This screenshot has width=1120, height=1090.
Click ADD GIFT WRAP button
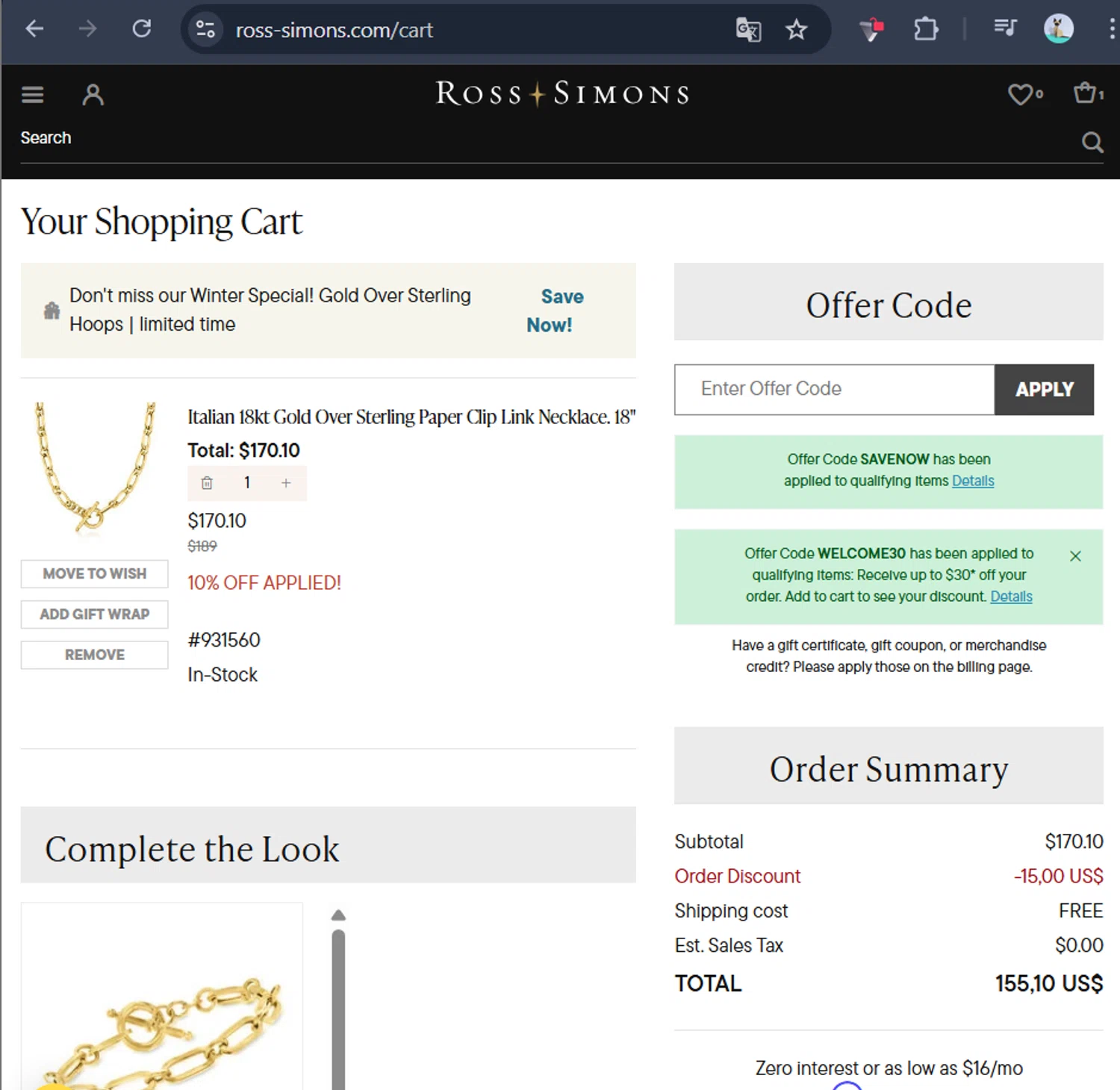(x=95, y=614)
